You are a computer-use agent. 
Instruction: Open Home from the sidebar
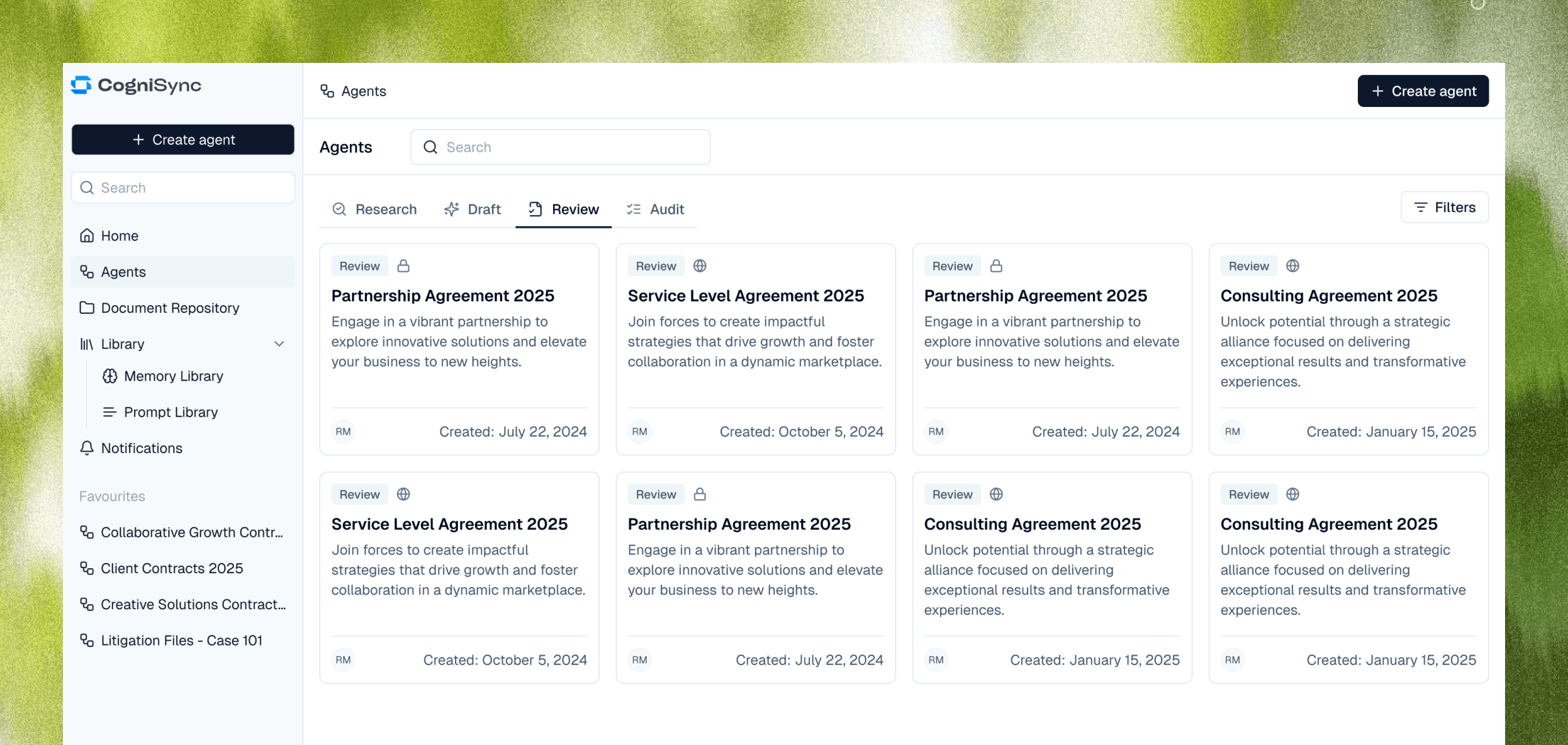(120, 236)
